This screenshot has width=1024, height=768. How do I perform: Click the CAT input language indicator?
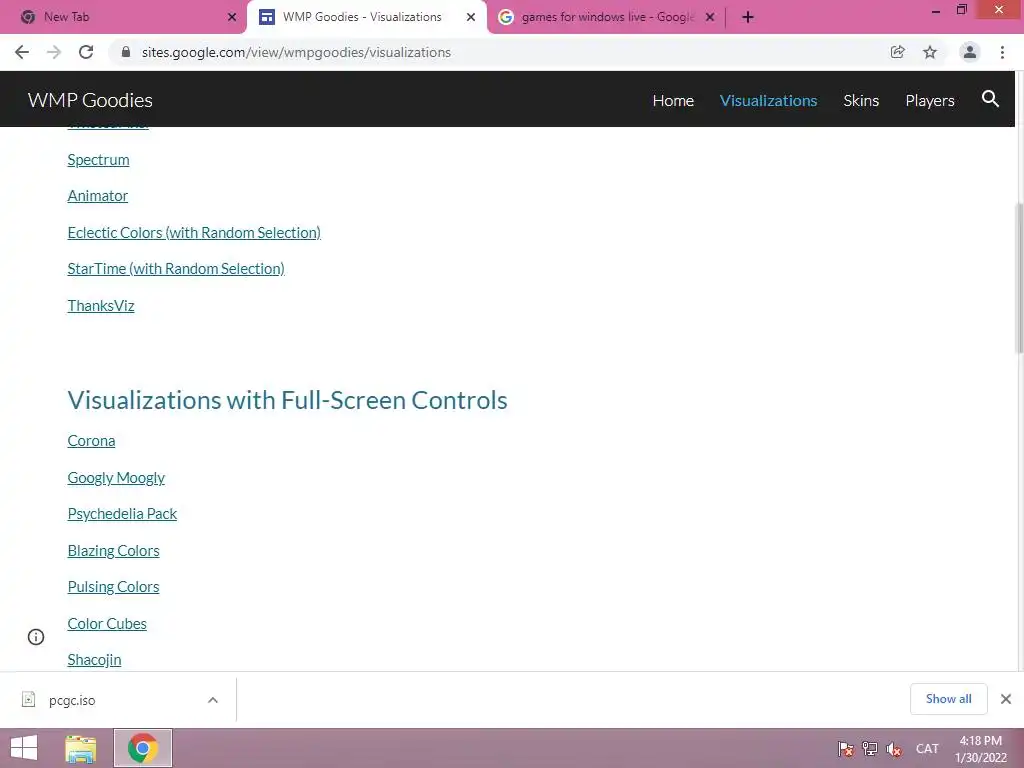927,748
